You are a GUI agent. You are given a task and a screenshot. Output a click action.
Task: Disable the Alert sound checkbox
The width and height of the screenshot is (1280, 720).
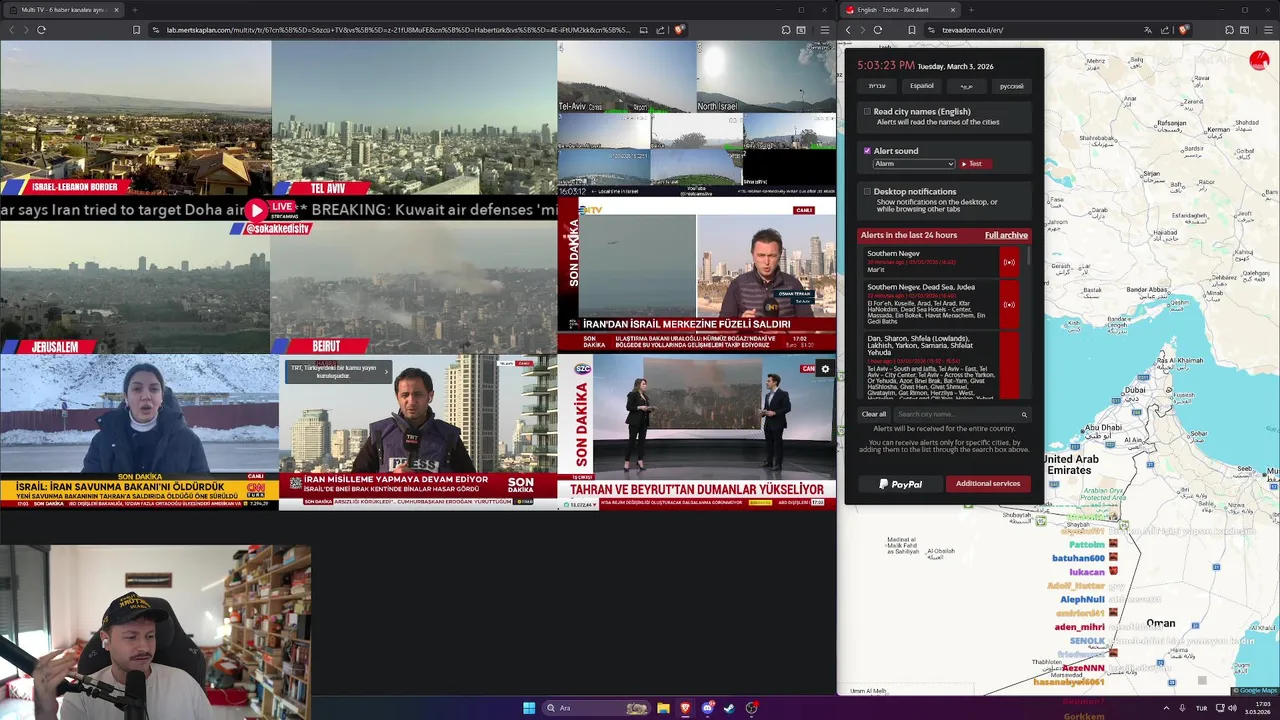coord(867,151)
